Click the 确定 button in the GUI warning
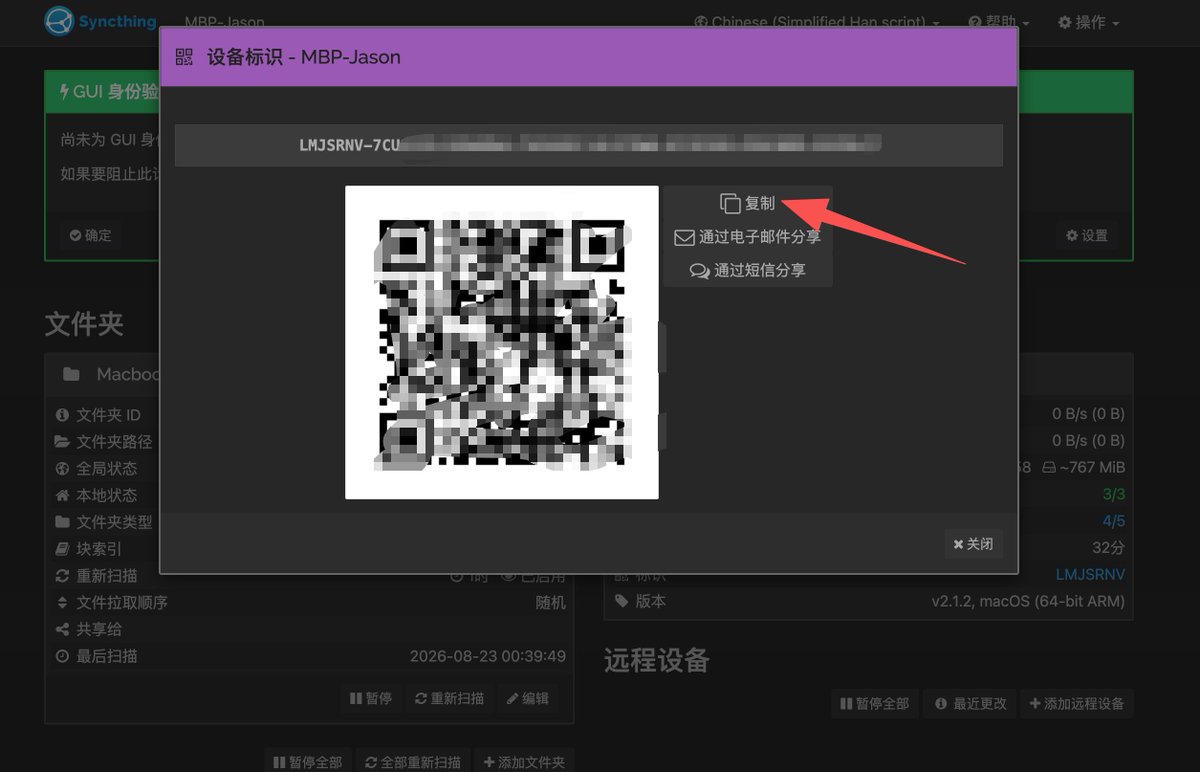 pyautogui.click(x=90, y=235)
